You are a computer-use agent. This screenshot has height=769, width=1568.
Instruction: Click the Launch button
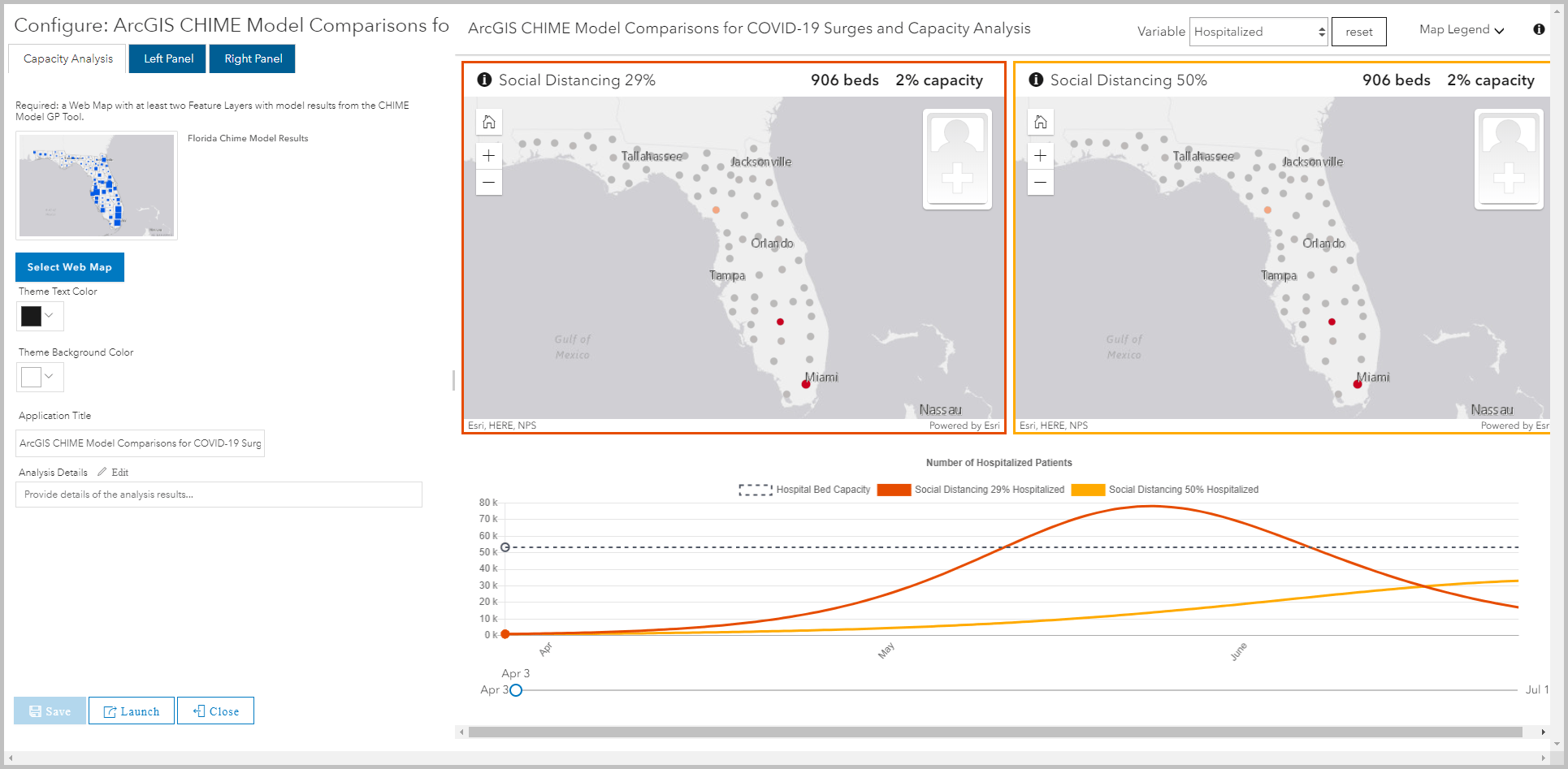point(132,711)
